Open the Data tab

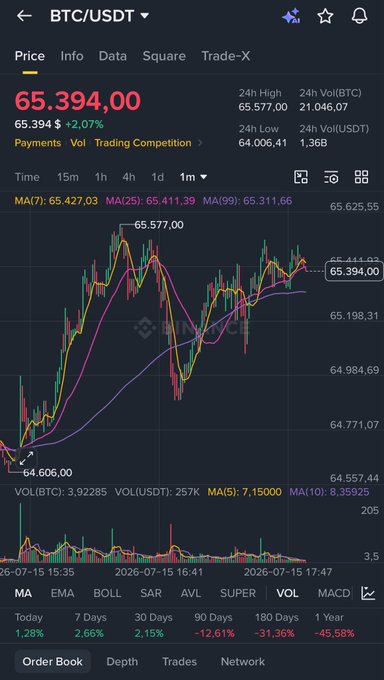click(x=113, y=56)
